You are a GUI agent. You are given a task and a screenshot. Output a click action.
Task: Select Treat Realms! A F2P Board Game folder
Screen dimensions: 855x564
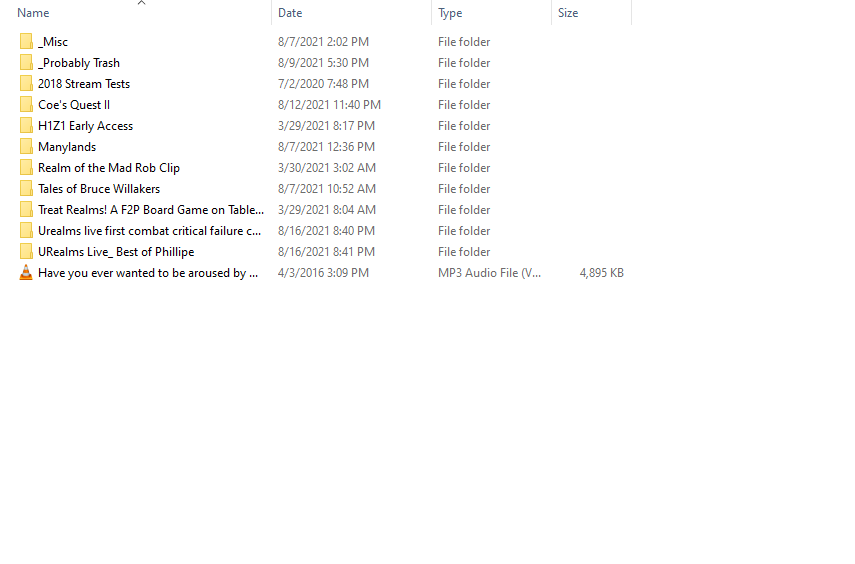click(x=150, y=210)
